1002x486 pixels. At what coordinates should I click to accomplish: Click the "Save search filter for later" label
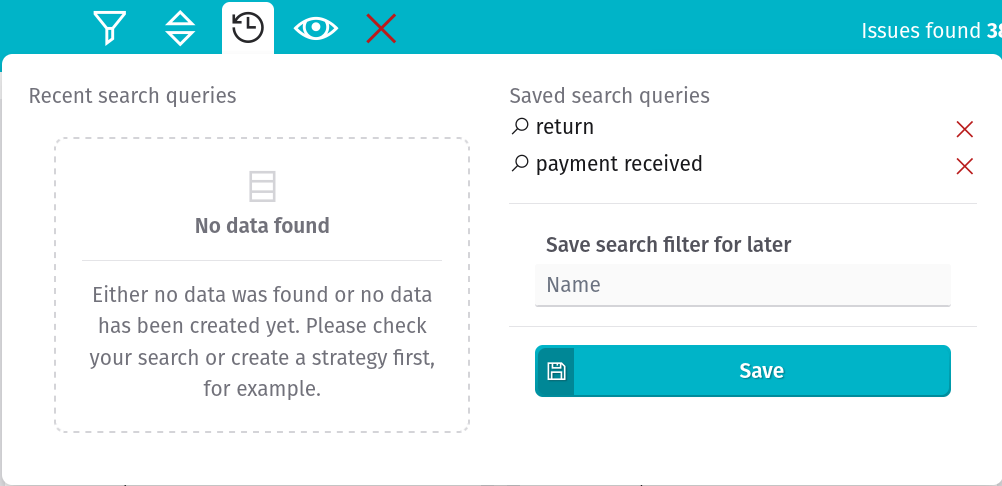pos(668,245)
